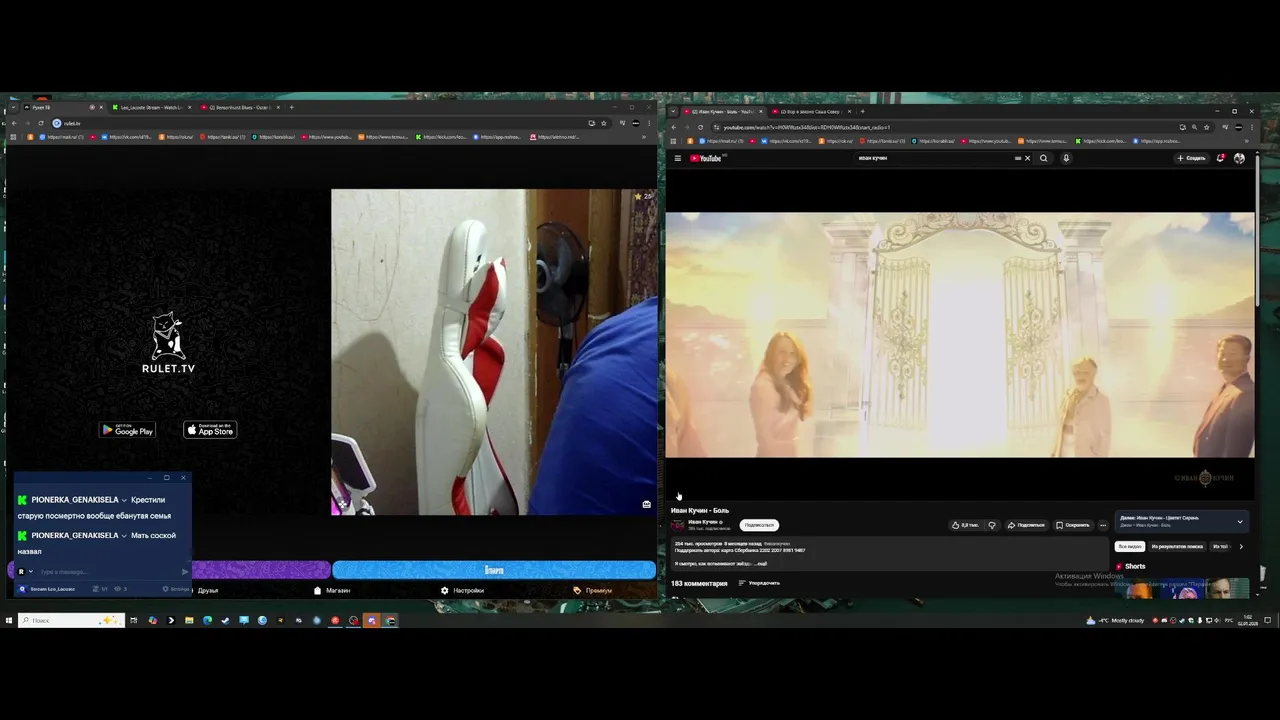
Task: Reload the YouTube browser page
Action: [700, 127]
